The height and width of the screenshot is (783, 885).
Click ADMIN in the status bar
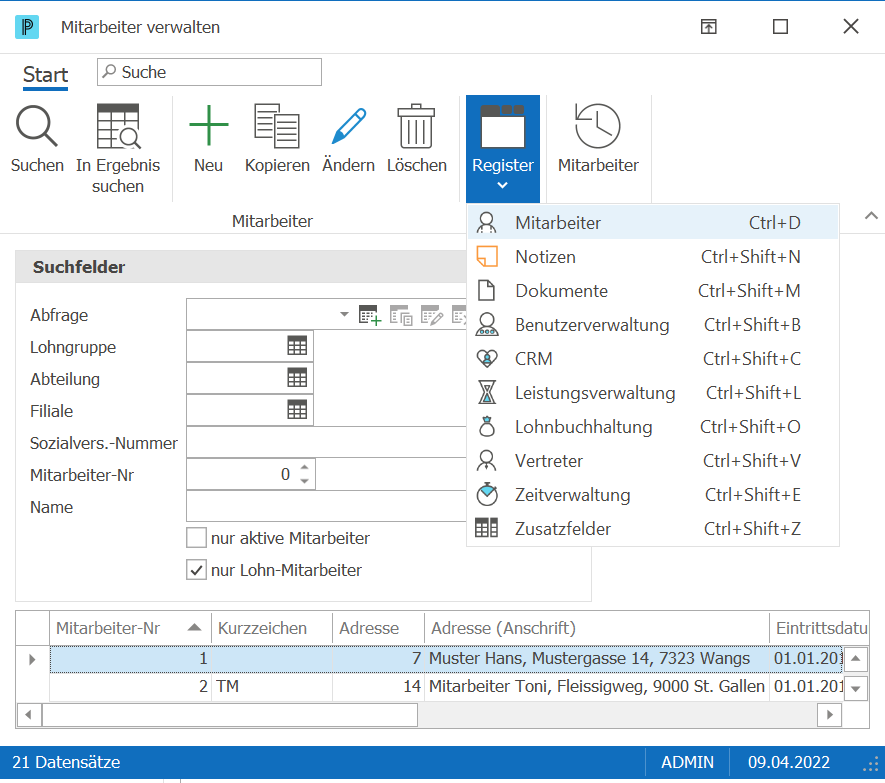click(687, 762)
